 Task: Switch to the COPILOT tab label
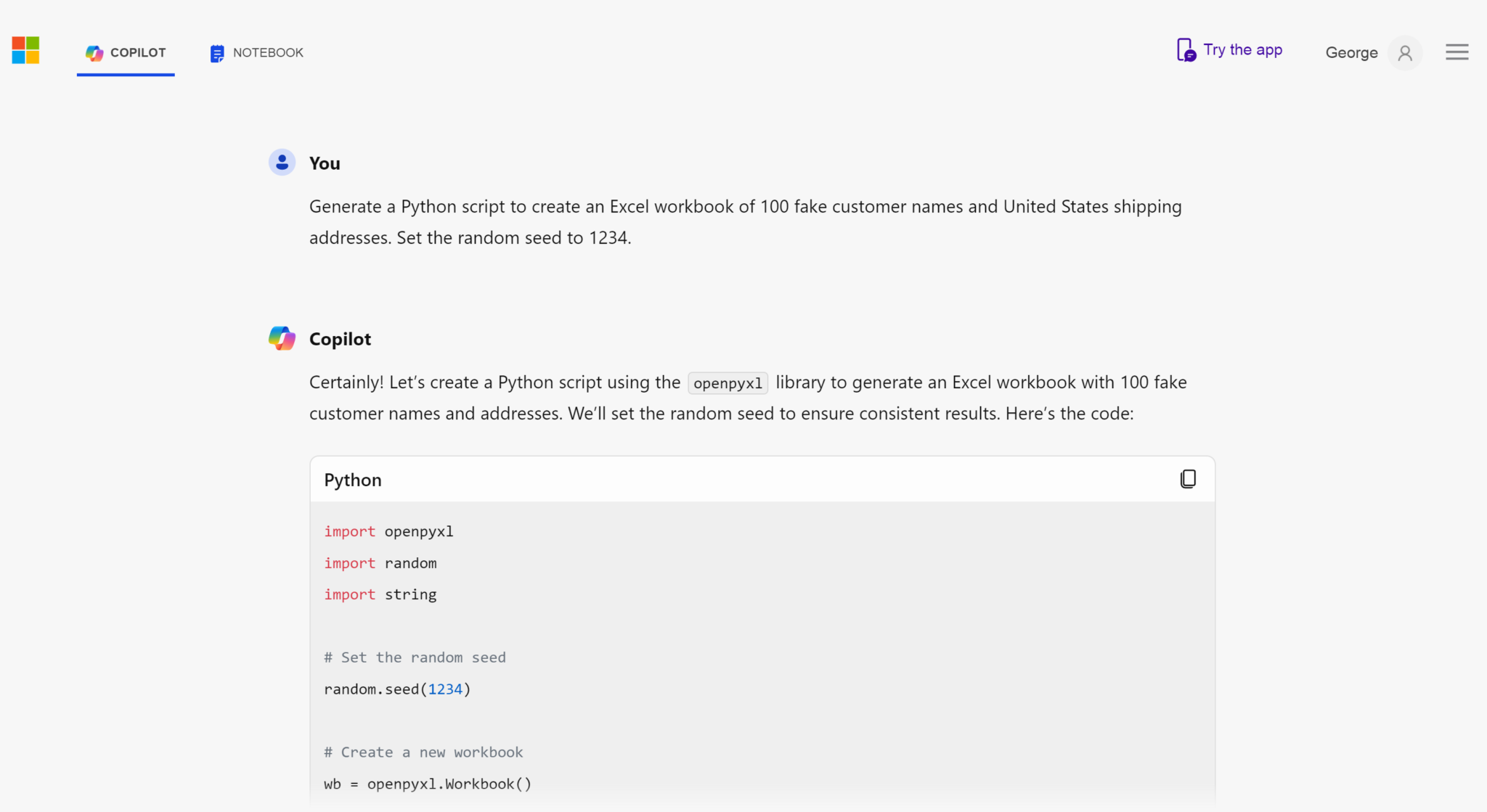tap(138, 53)
